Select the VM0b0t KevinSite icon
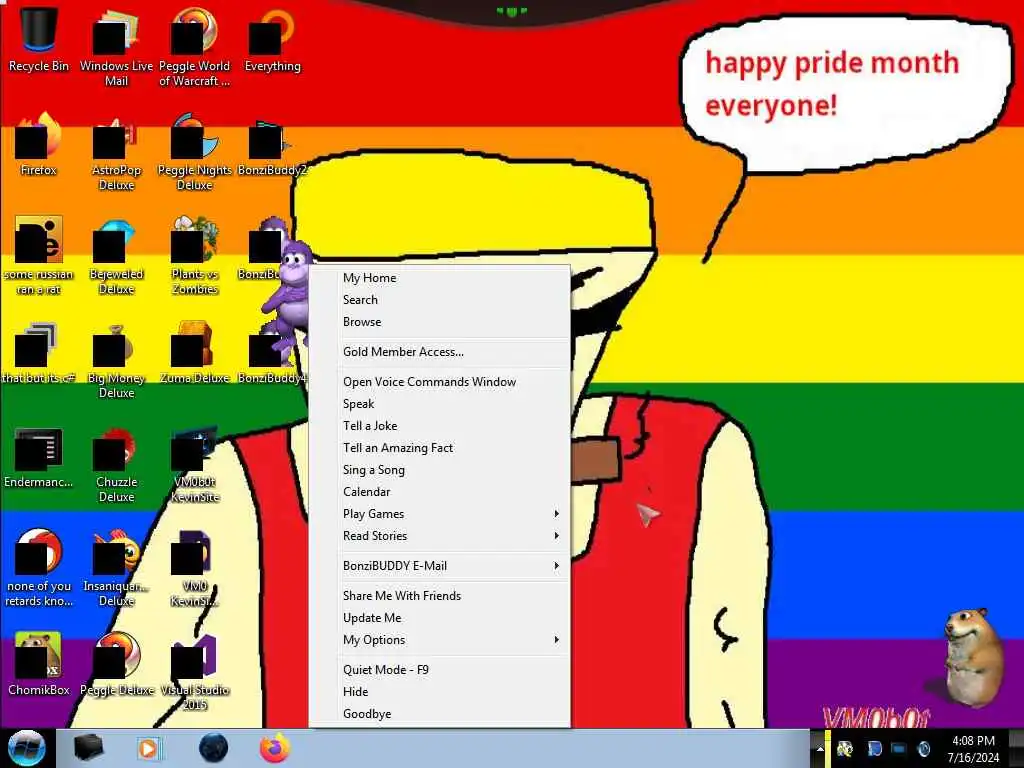 tap(195, 464)
